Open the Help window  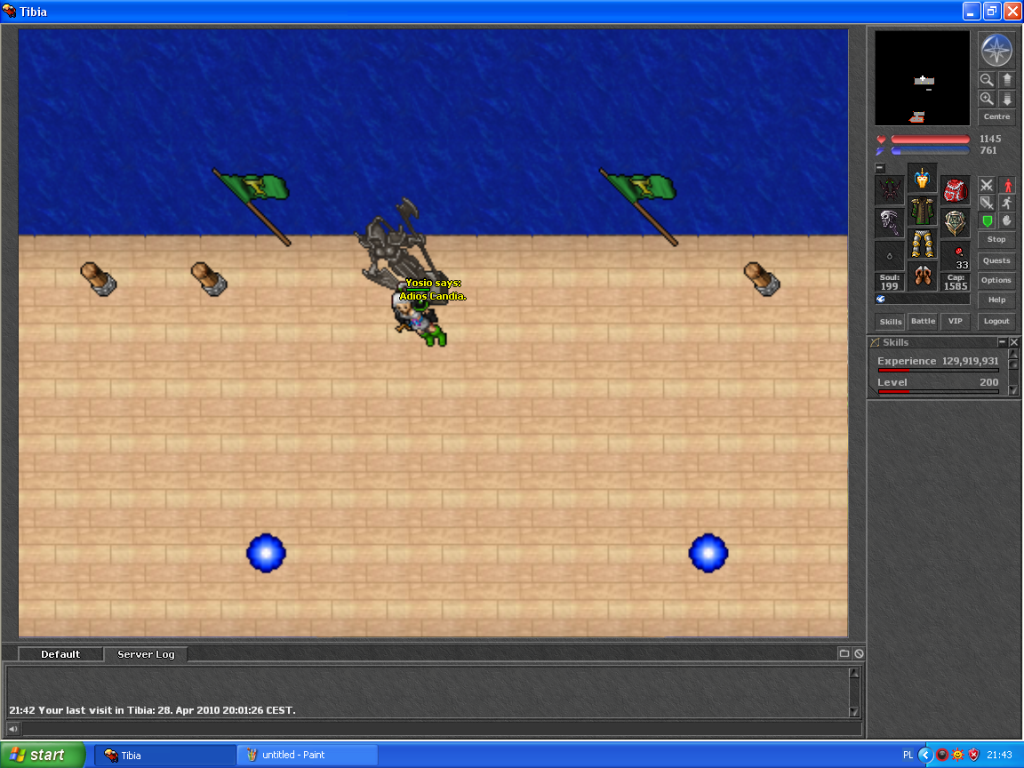pyautogui.click(x=997, y=300)
